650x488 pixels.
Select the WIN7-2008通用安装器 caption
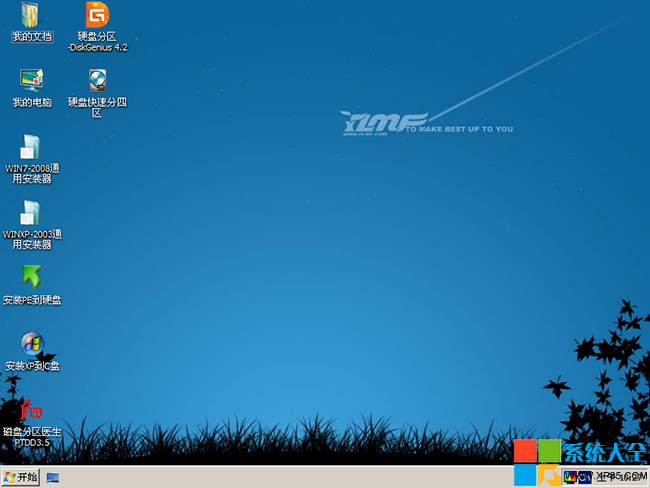pos(32,173)
